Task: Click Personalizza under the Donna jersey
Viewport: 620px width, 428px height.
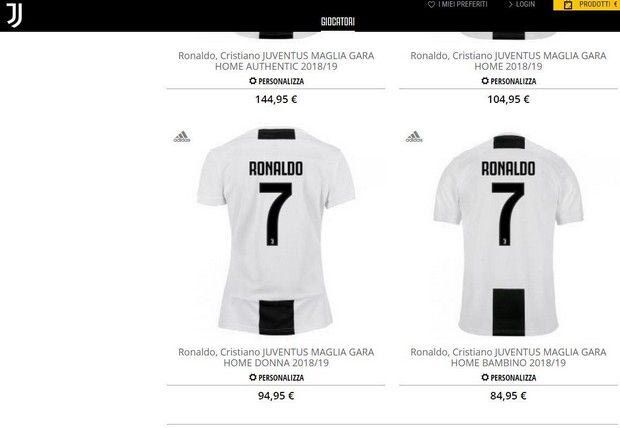Action: click(276, 378)
